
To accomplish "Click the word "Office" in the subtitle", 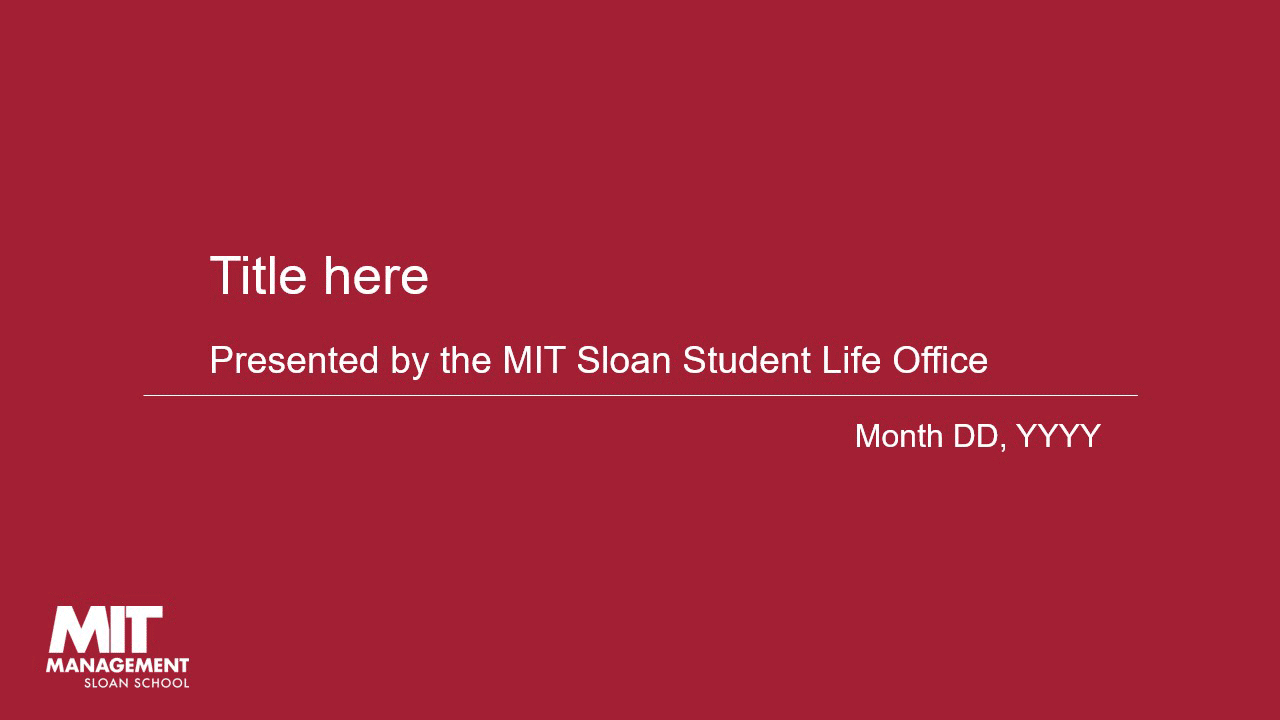I will (940, 360).
